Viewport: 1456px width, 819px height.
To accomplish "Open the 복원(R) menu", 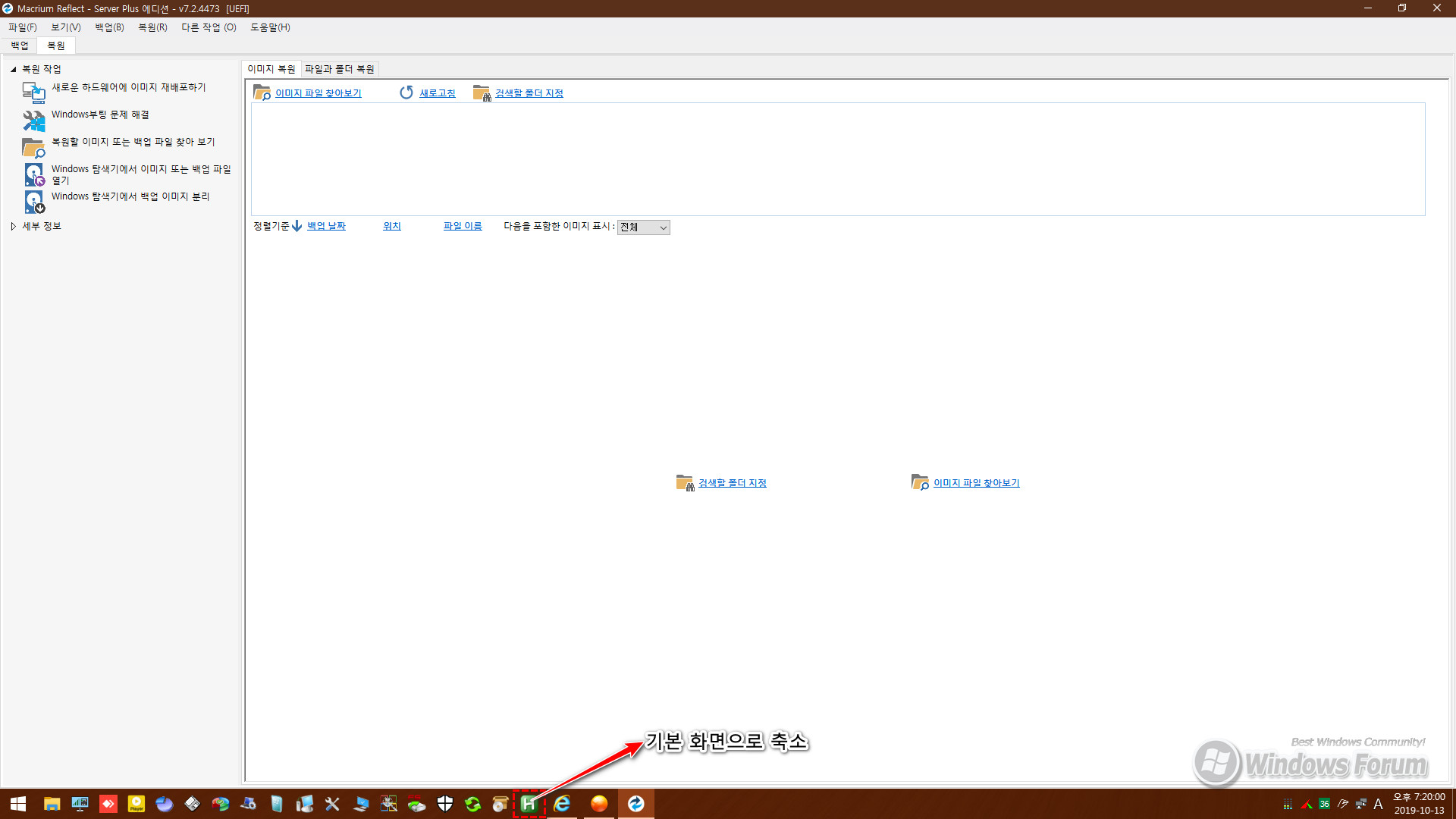I will 152,27.
